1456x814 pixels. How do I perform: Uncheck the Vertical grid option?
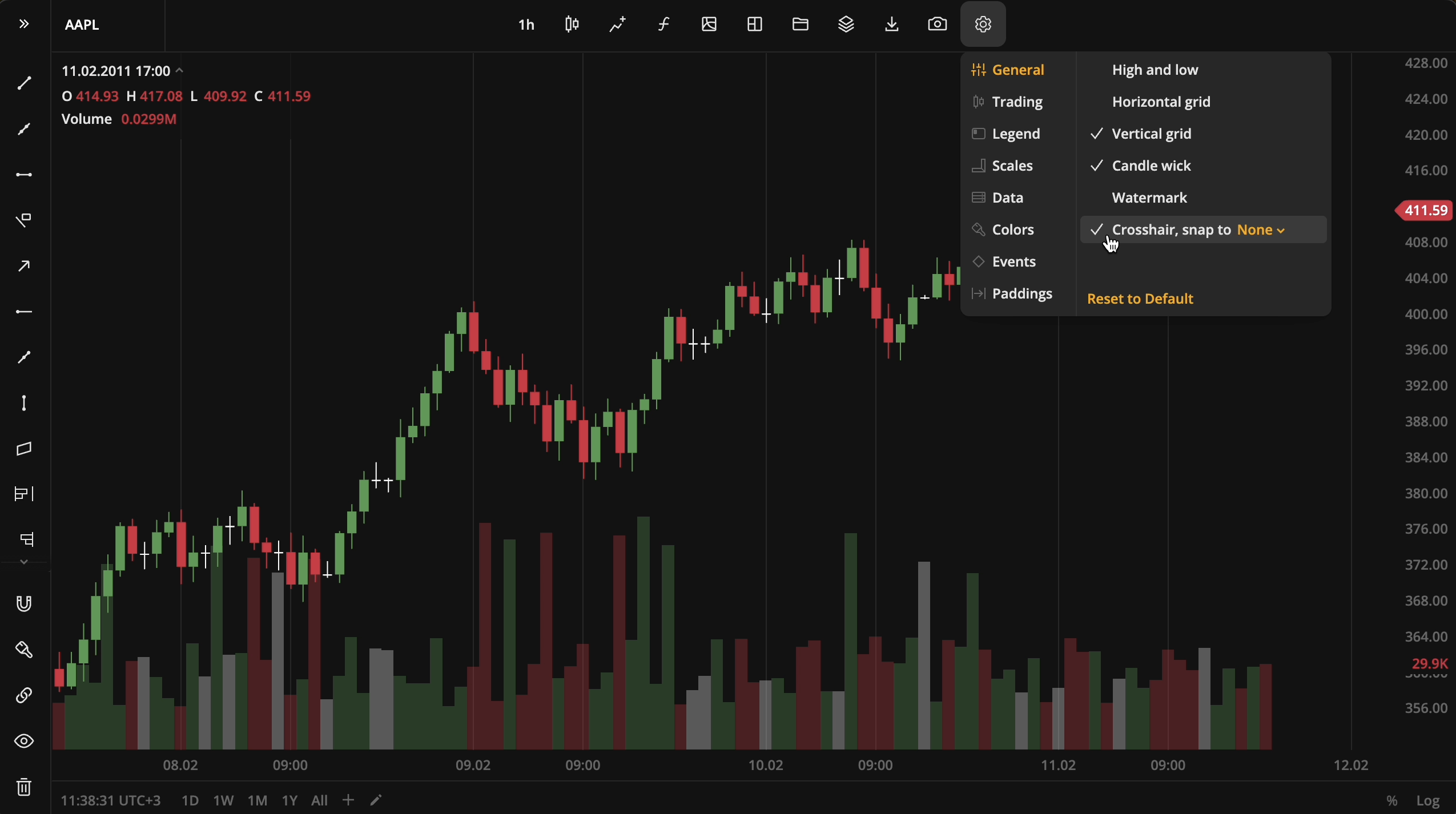pyautogui.click(x=1152, y=134)
